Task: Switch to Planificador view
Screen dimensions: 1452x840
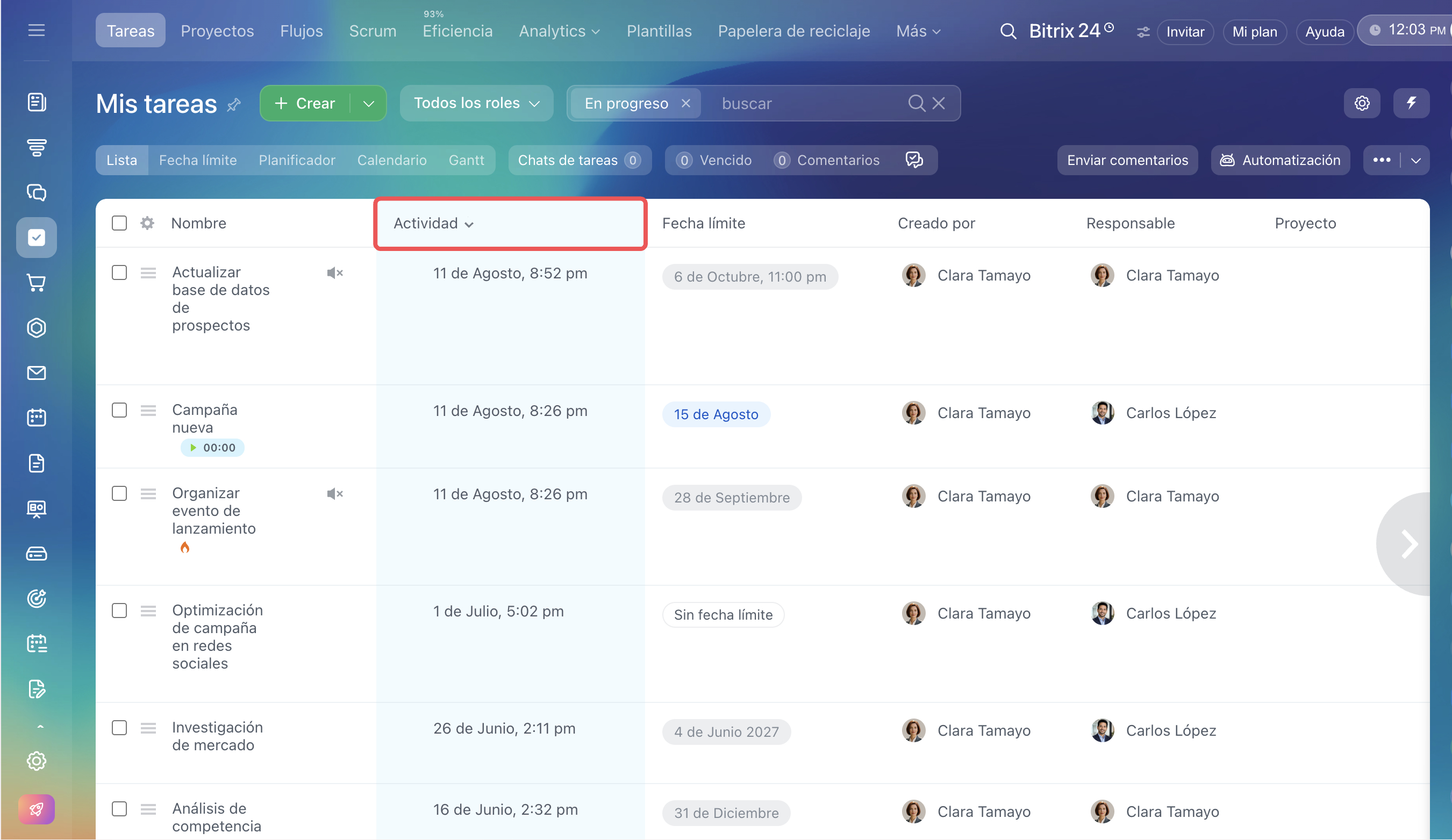Action: point(297,160)
